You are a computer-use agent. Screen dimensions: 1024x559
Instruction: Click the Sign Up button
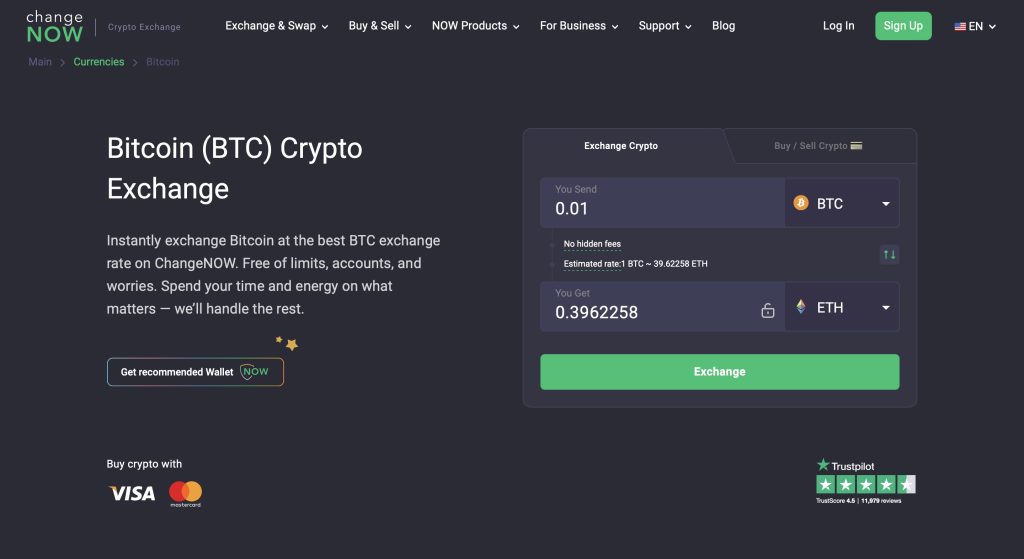pos(903,26)
